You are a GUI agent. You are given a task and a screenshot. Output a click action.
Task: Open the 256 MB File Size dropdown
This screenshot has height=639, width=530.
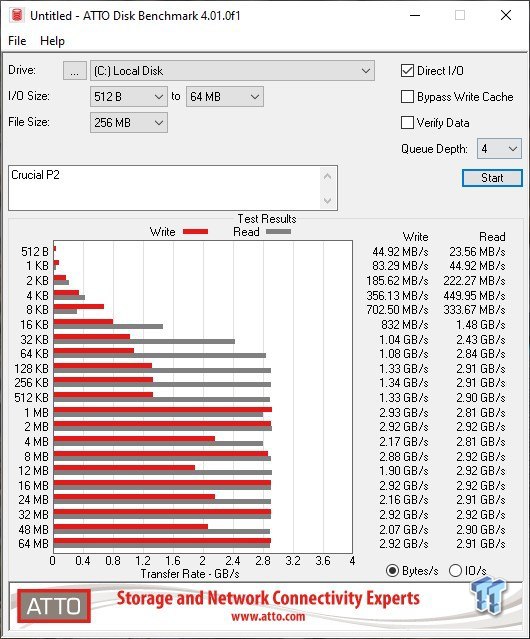[129, 123]
